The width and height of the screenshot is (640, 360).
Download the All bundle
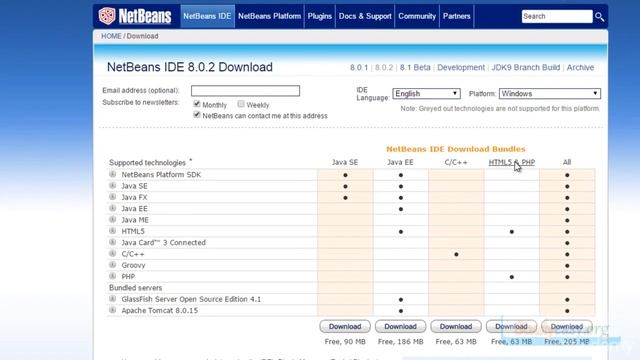(x=567, y=327)
